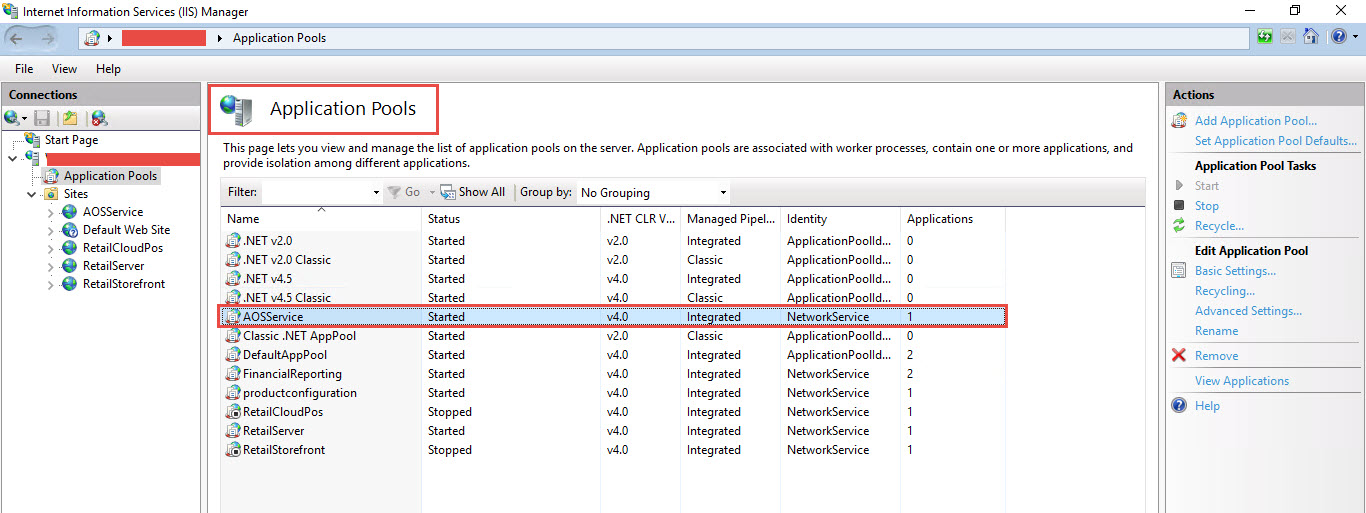Select the .NET v2.0 Classic pool name
Image resolution: width=1366 pixels, height=513 pixels.
click(x=287, y=260)
